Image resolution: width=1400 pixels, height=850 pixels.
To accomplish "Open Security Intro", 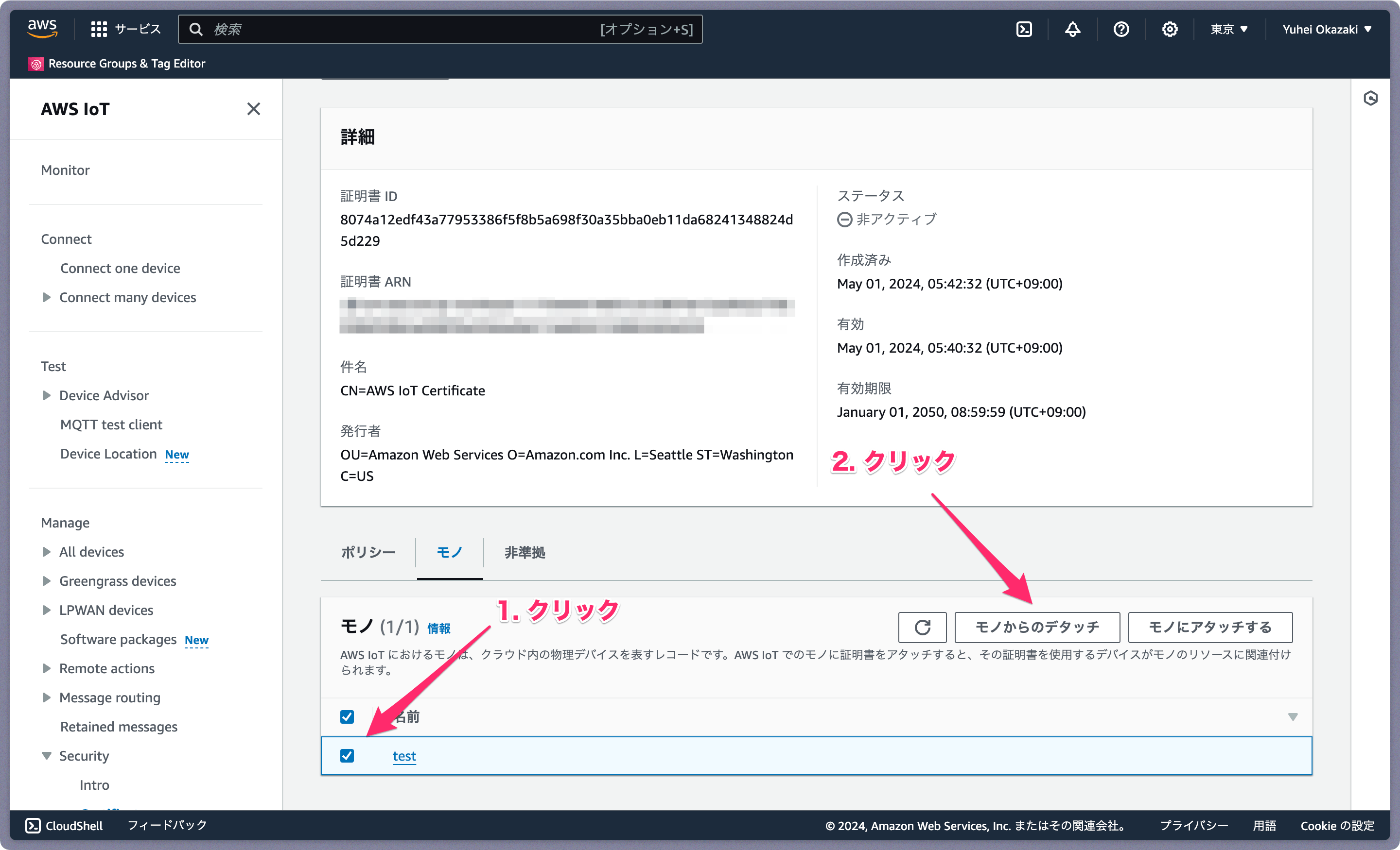I will point(95,785).
